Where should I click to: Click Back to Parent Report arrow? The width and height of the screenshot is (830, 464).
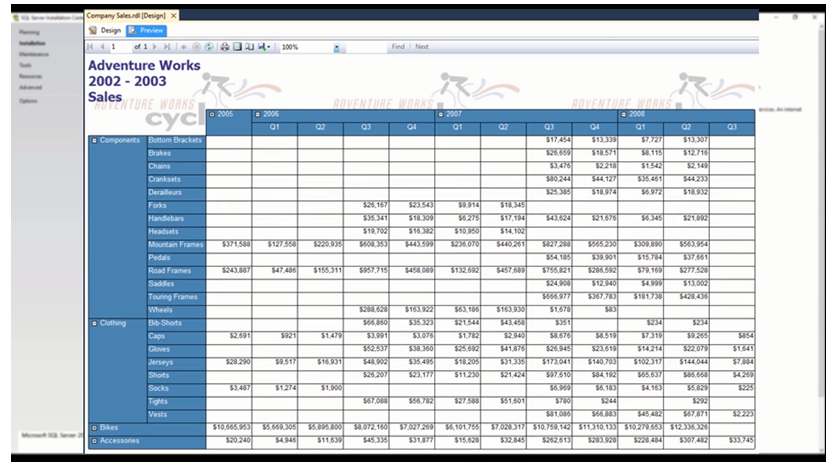(184, 47)
